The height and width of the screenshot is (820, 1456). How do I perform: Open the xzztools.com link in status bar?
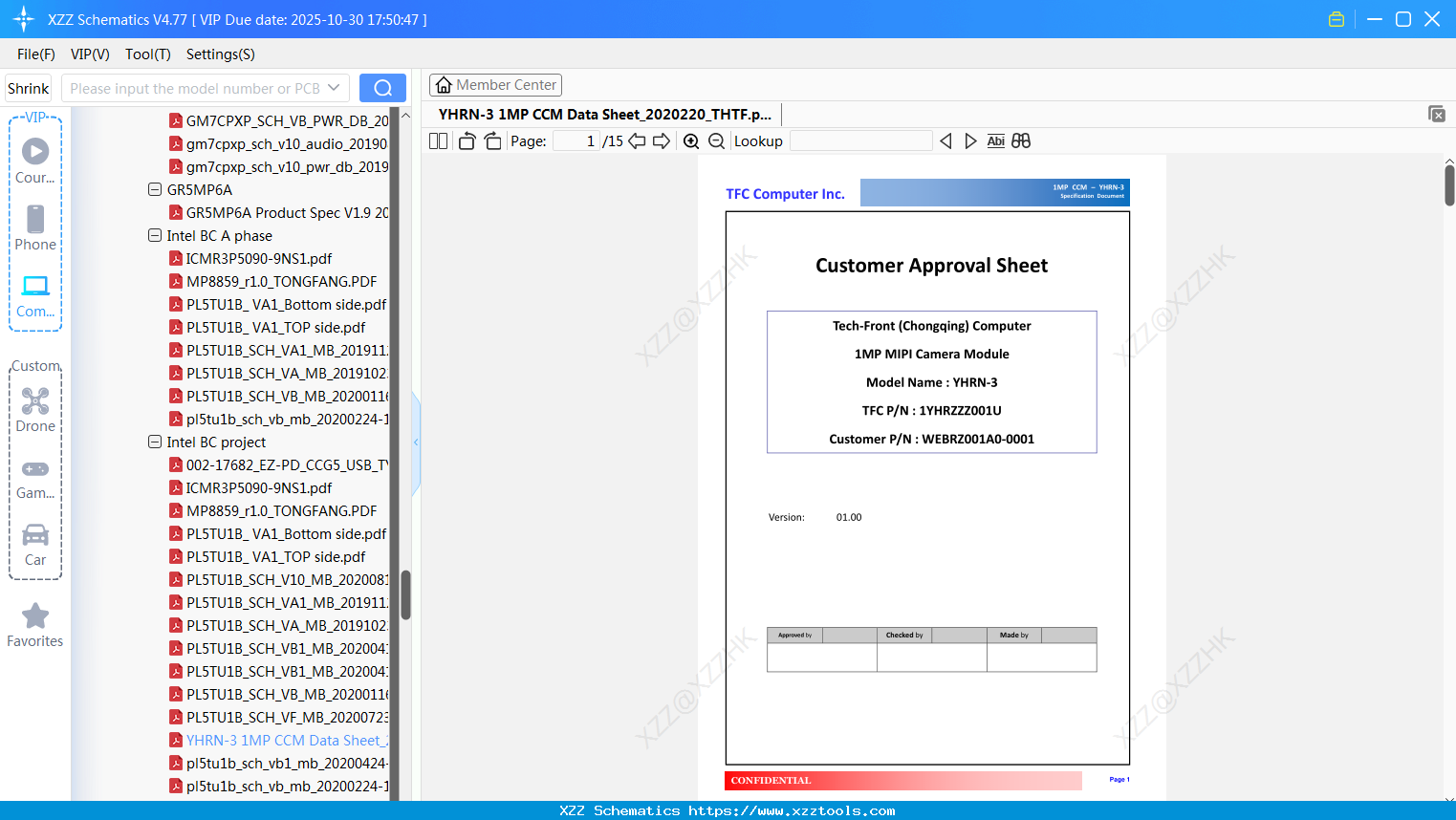792,810
